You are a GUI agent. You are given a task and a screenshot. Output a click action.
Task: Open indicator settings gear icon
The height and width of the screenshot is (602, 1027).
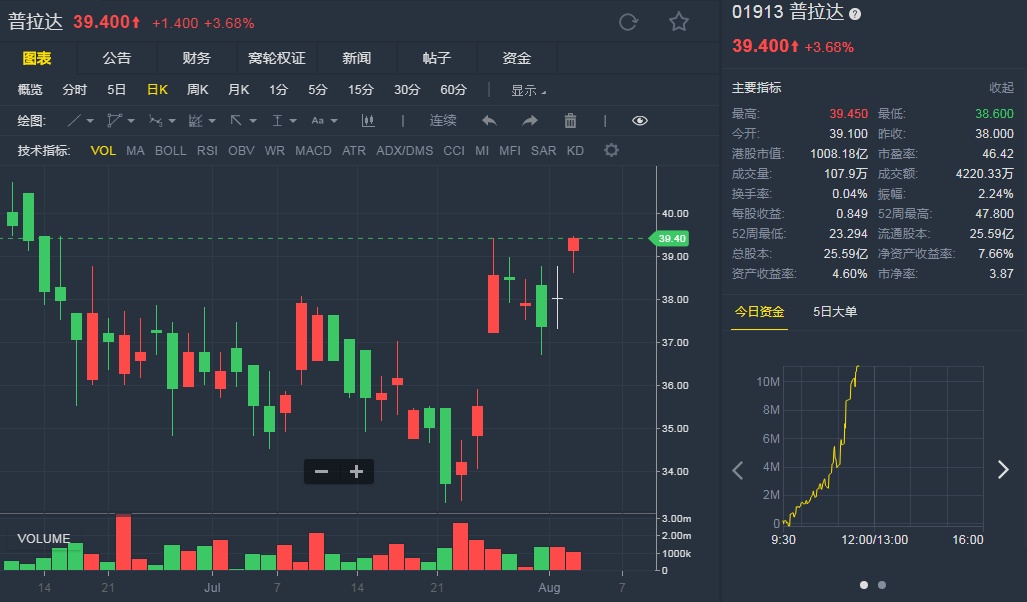tap(611, 151)
